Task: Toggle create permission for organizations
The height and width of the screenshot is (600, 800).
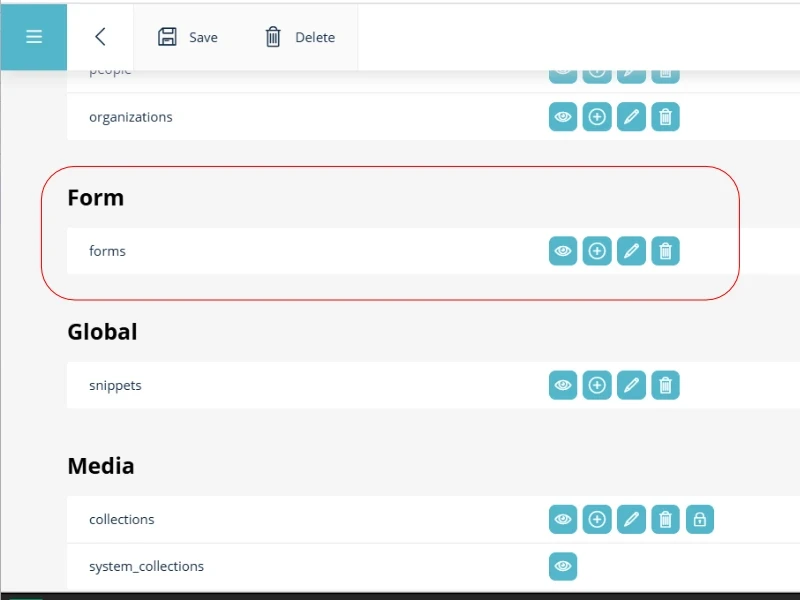Action: [x=597, y=117]
